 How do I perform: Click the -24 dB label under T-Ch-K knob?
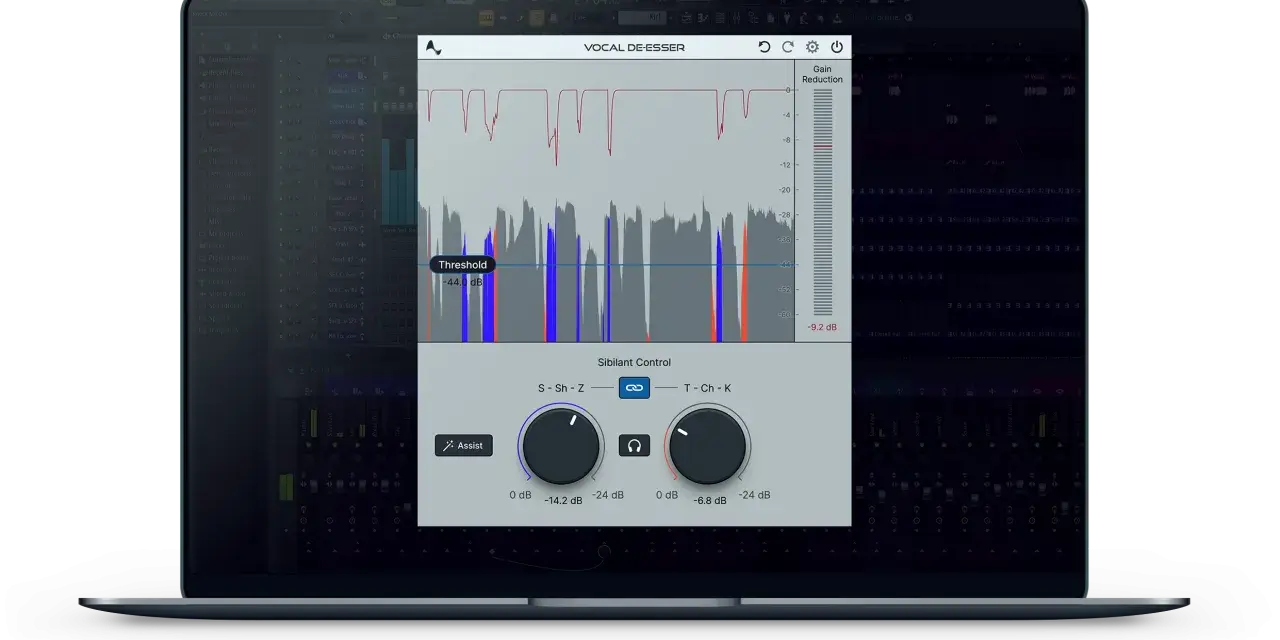(x=754, y=494)
